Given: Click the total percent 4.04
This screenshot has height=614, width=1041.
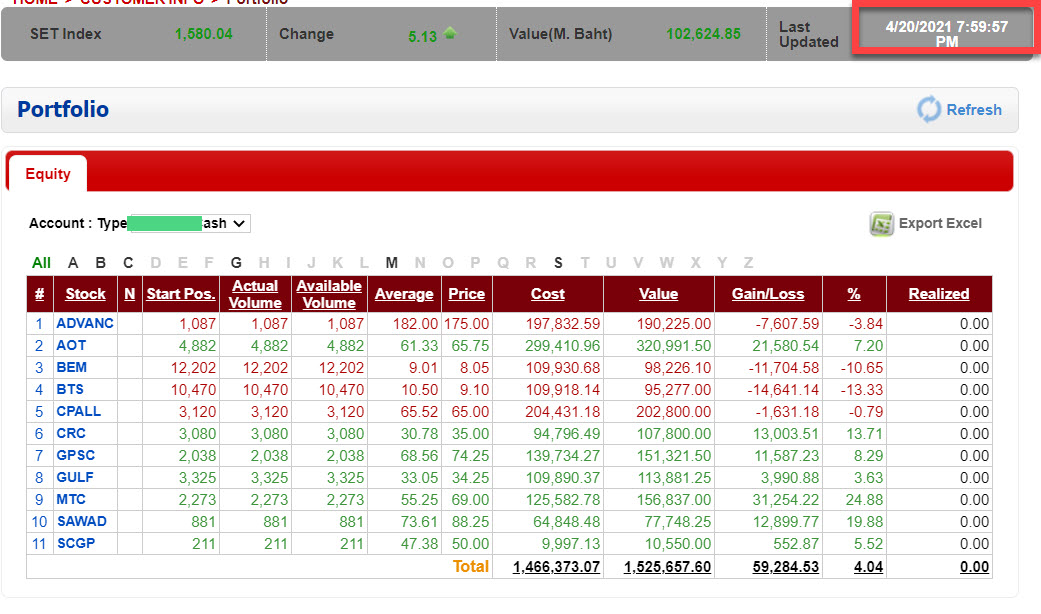Looking at the screenshot, I should click(868, 567).
